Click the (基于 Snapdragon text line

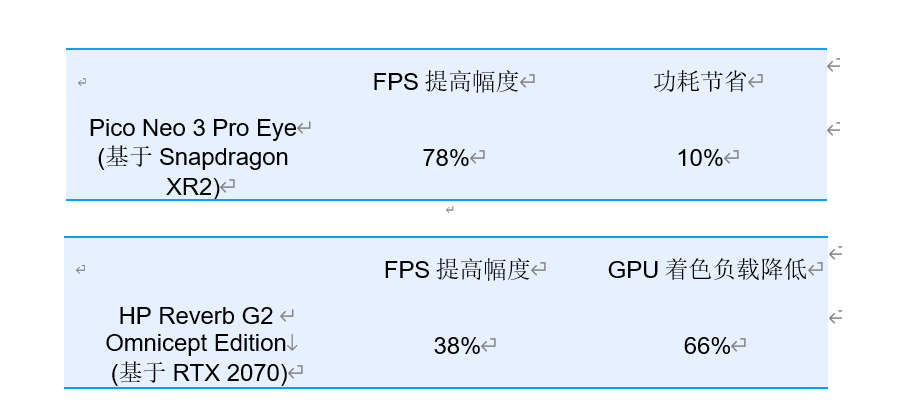click(x=193, y=157)
